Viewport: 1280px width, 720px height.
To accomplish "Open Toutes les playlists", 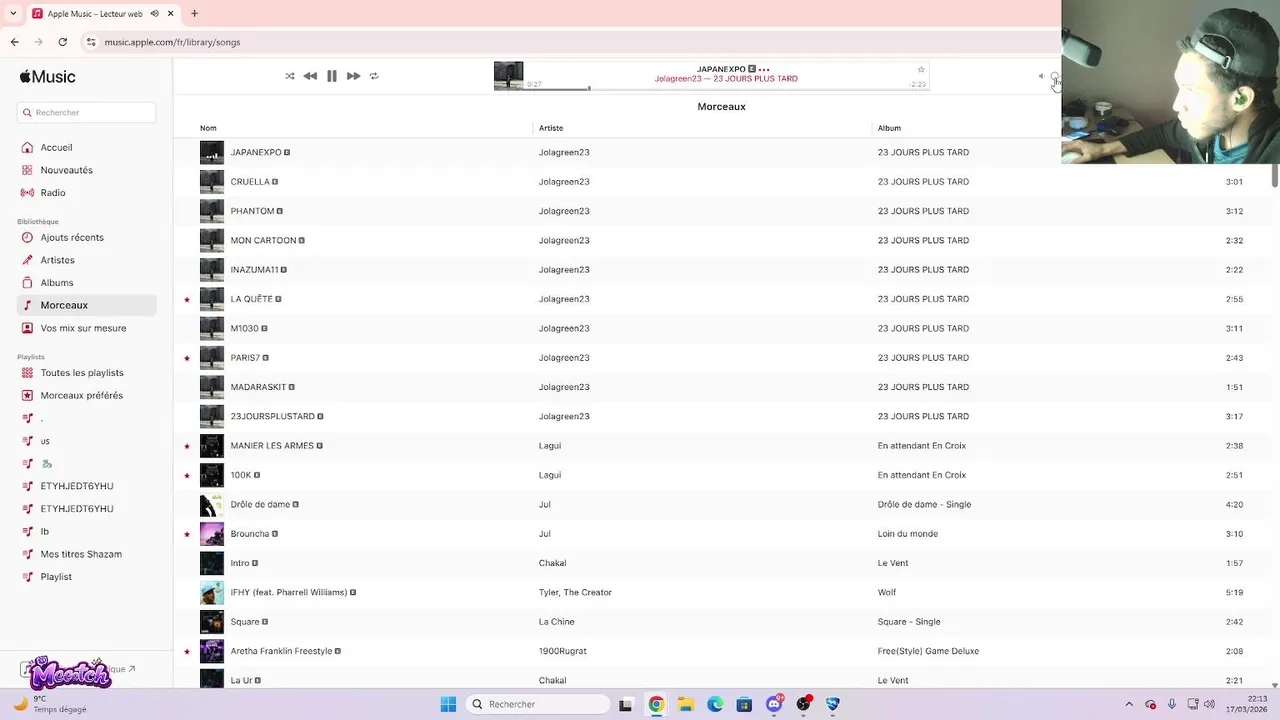I will click(82, 373).
